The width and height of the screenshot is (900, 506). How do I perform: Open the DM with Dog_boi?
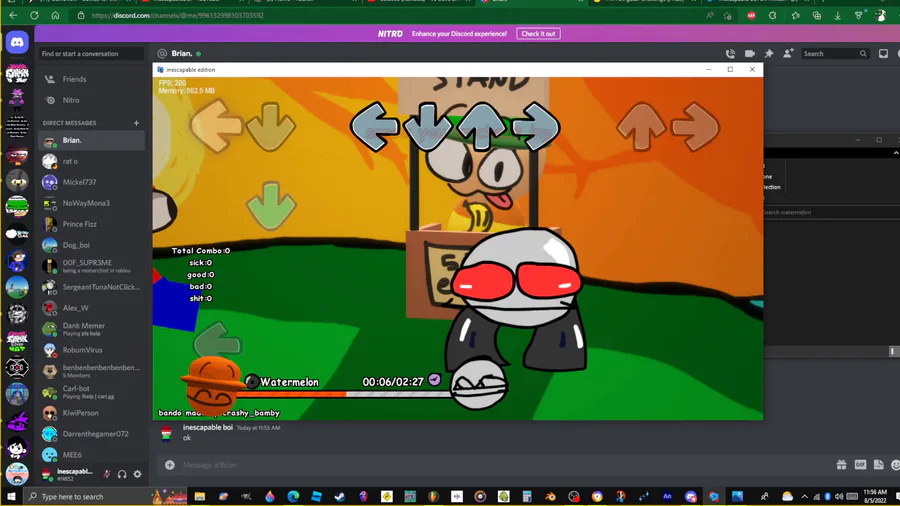pos(91,245)
